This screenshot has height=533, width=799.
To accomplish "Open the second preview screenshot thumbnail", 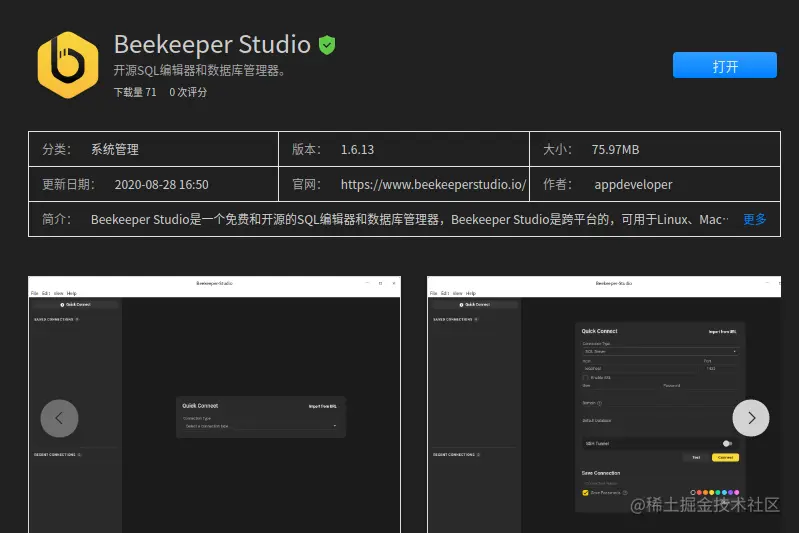I will (604, 405).
